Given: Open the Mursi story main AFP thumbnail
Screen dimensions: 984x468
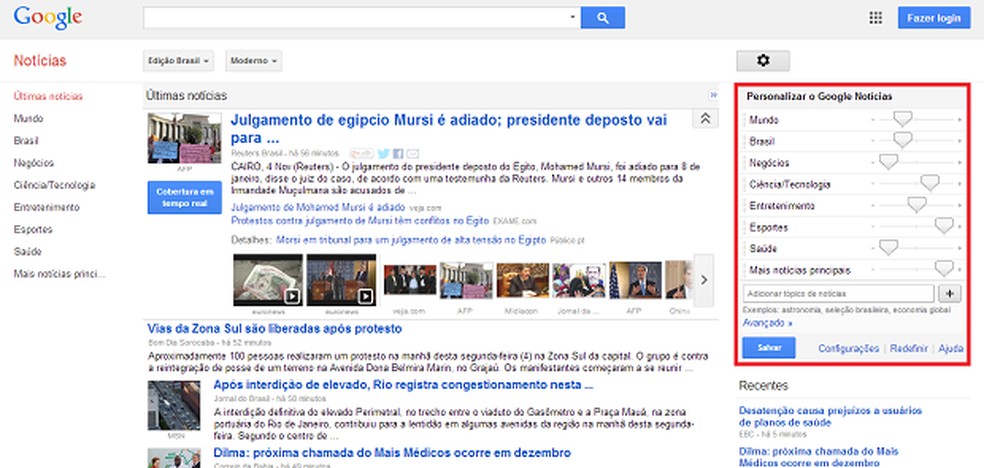Looking at the screenshot, I should (184, 138).
